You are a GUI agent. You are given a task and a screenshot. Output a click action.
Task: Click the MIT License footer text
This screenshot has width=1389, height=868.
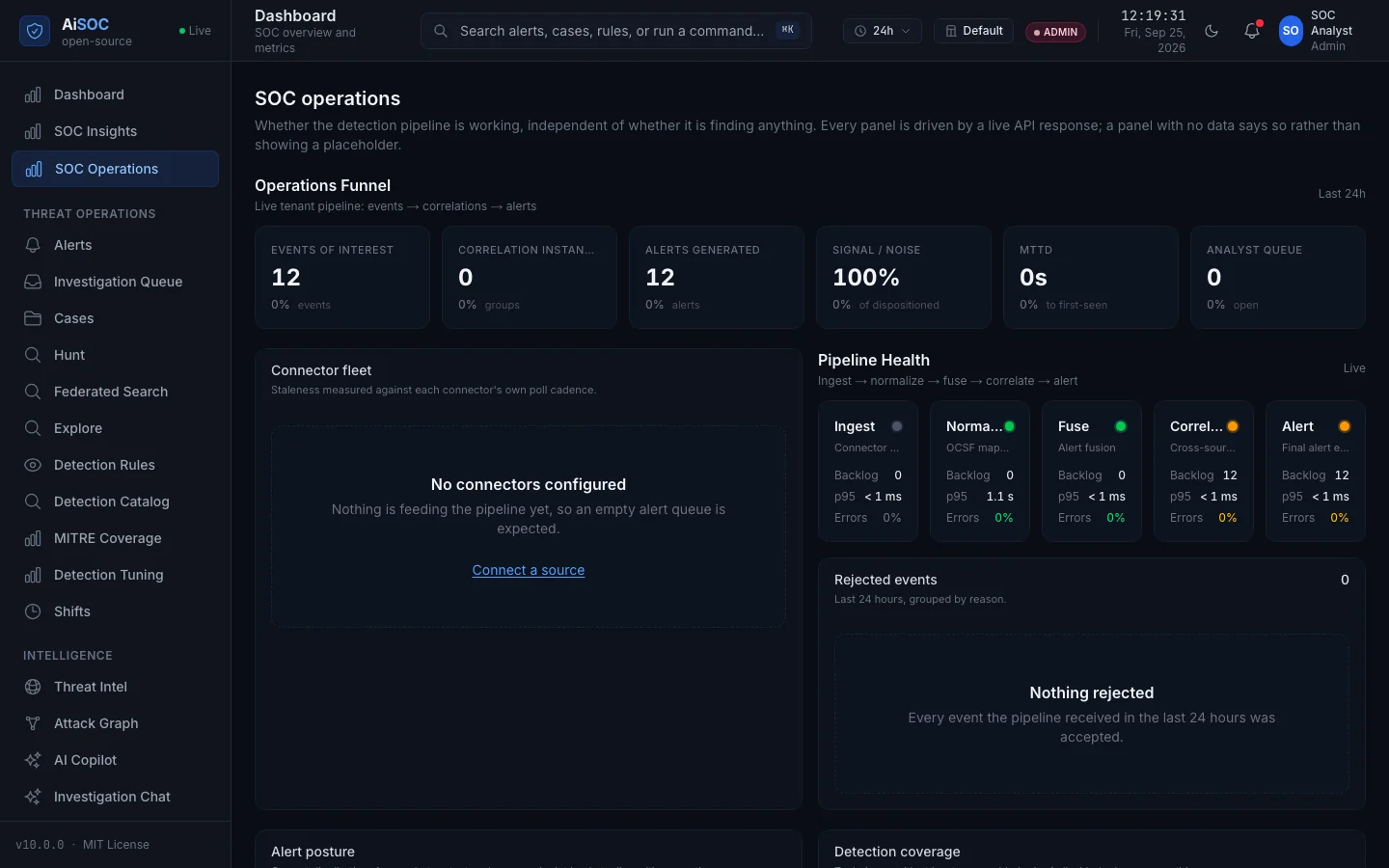coord(116,845)
